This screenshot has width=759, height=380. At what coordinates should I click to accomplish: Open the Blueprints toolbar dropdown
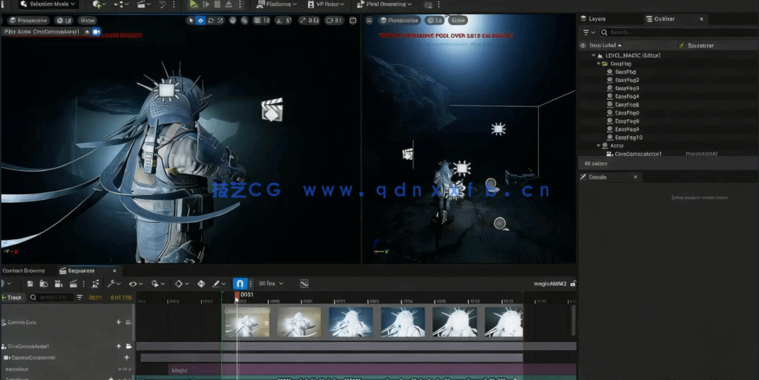(x=121, y=4)
